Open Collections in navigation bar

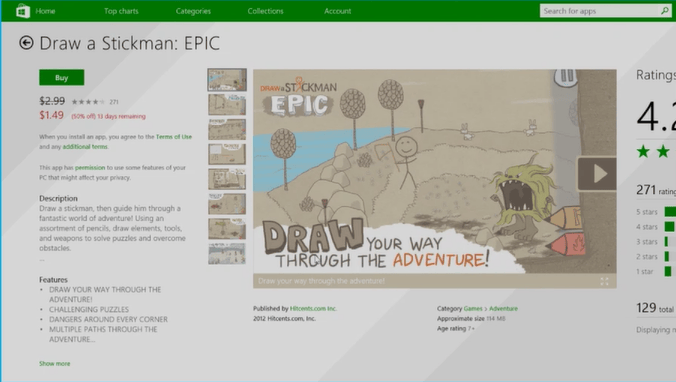click(x=266, y=11)
